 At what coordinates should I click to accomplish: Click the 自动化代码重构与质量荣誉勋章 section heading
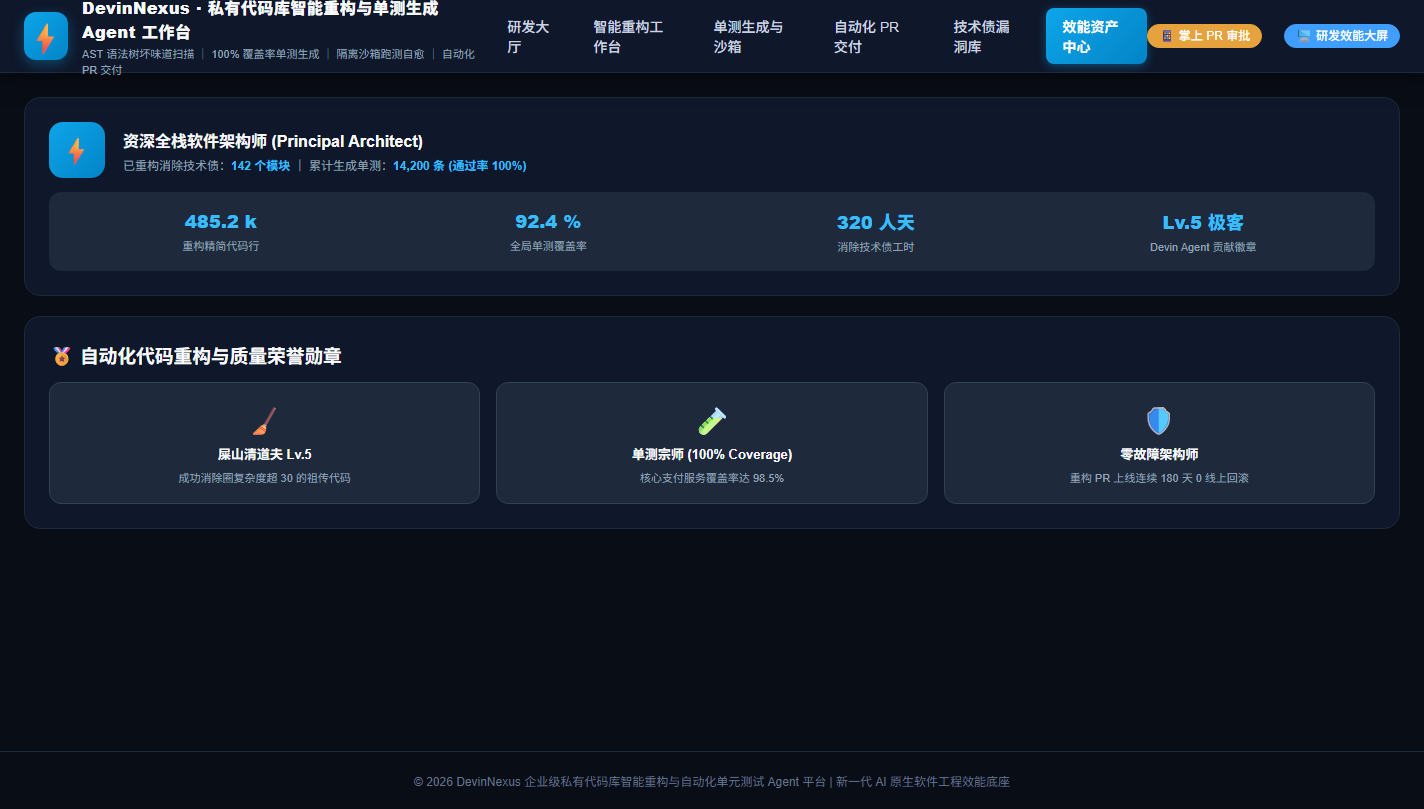211,356
